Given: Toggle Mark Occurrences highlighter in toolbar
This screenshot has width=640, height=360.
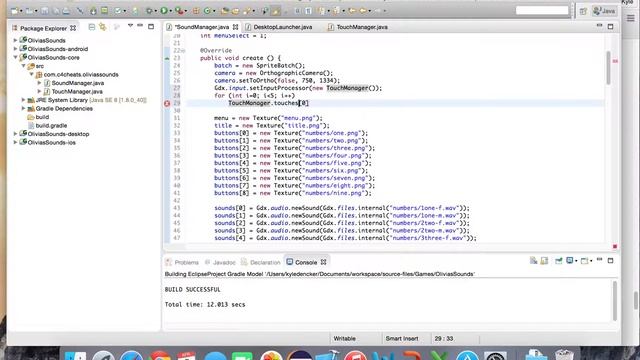Looking at the screenshot, I should (276, 11).
